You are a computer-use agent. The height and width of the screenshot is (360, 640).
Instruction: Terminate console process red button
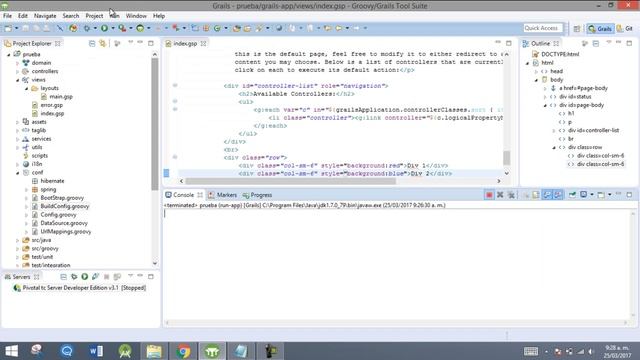[x=489, y=195]
